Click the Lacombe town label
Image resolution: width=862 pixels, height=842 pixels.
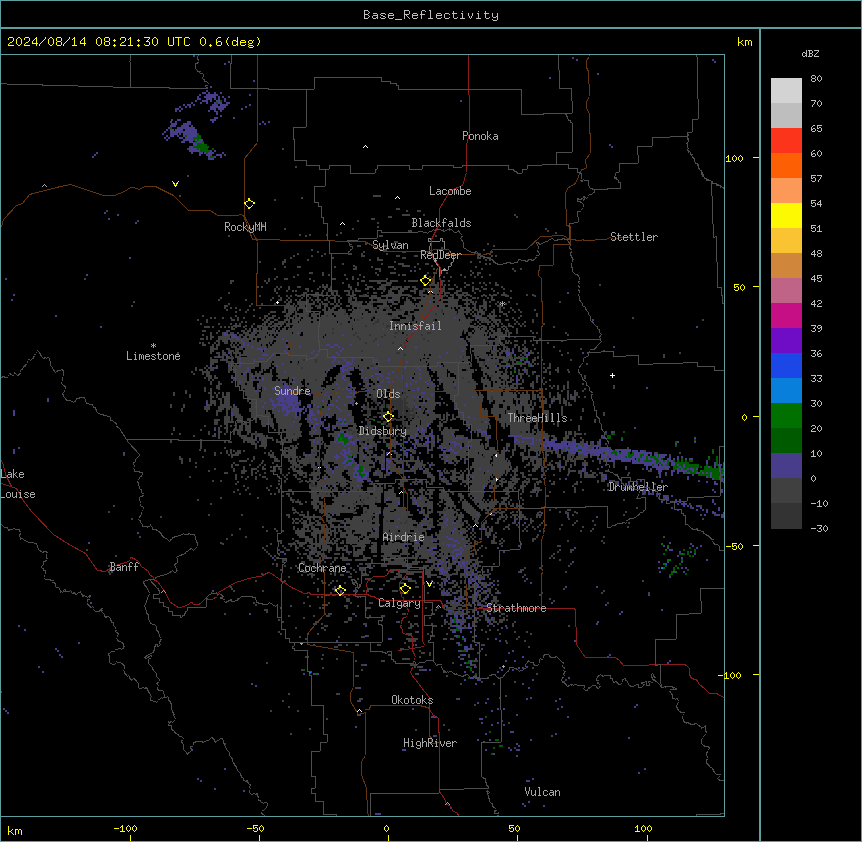(x=450, y=191)
